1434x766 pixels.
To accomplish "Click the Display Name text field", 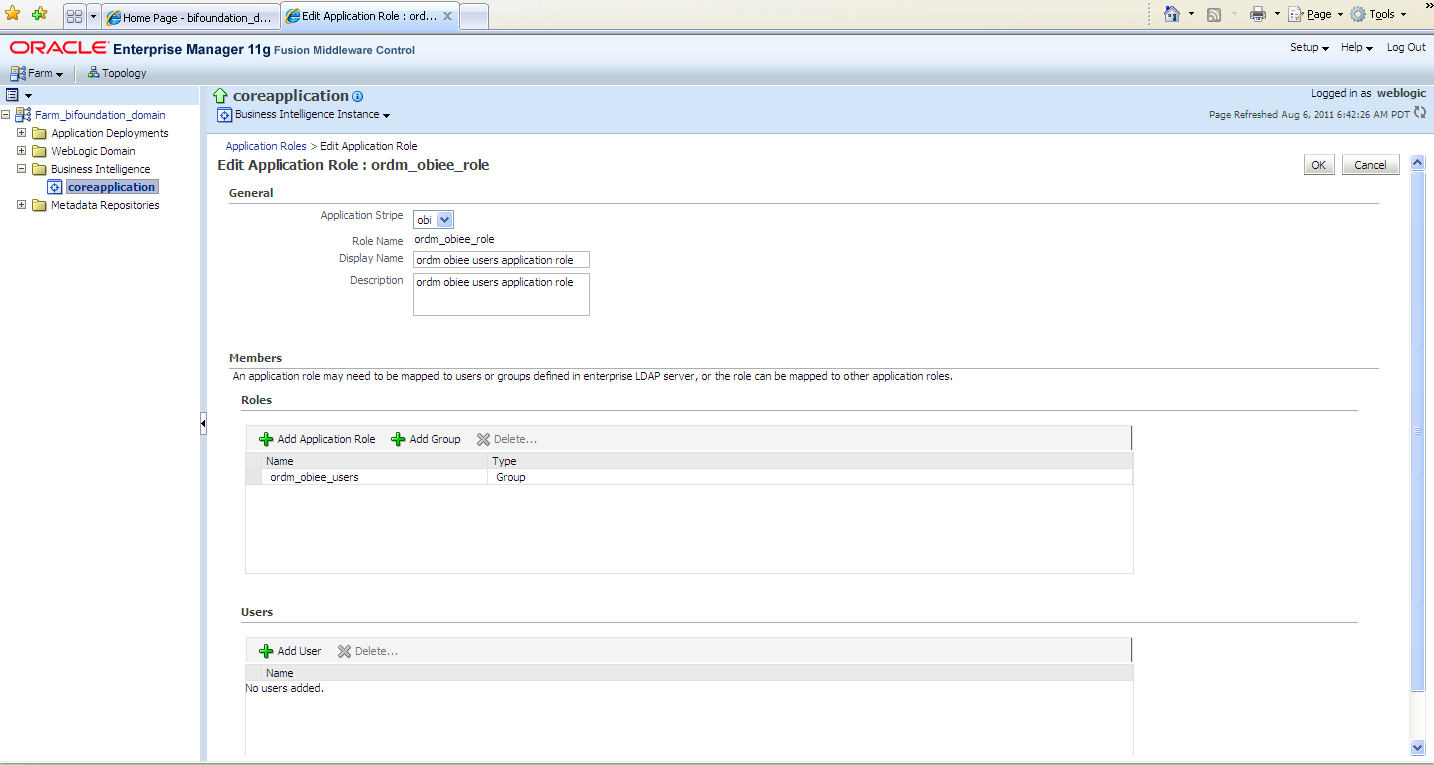I will pos(501,260).
